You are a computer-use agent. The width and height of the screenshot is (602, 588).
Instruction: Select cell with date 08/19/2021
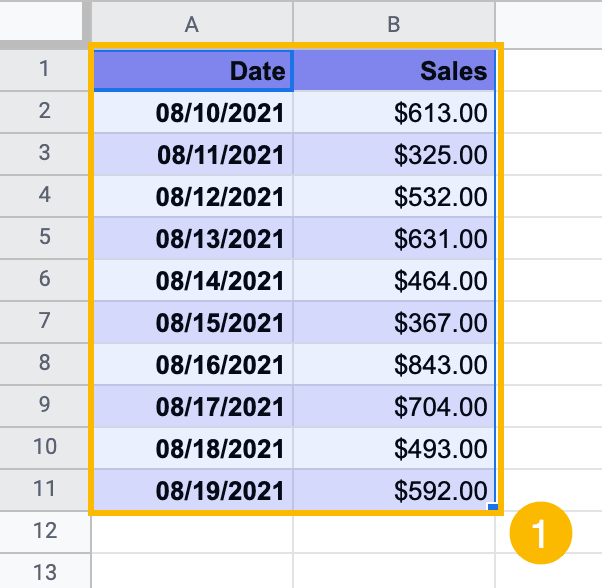pyautogui.click(x=194, y=490)
